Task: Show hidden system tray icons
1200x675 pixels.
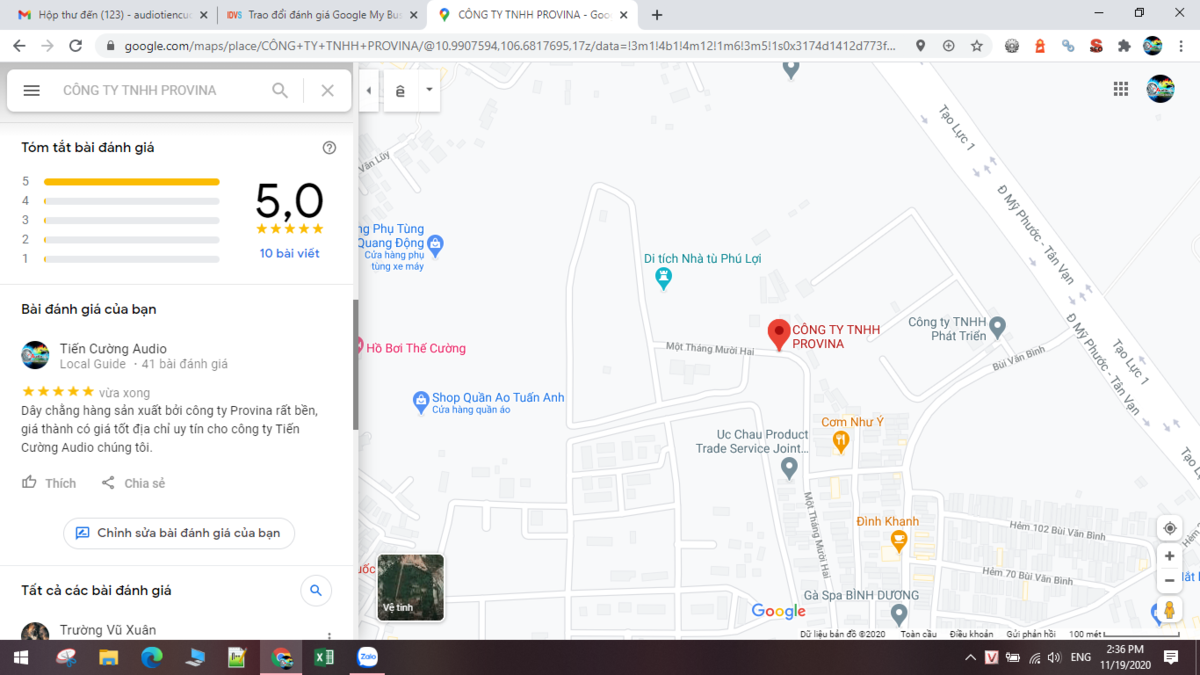Action: 970,658
